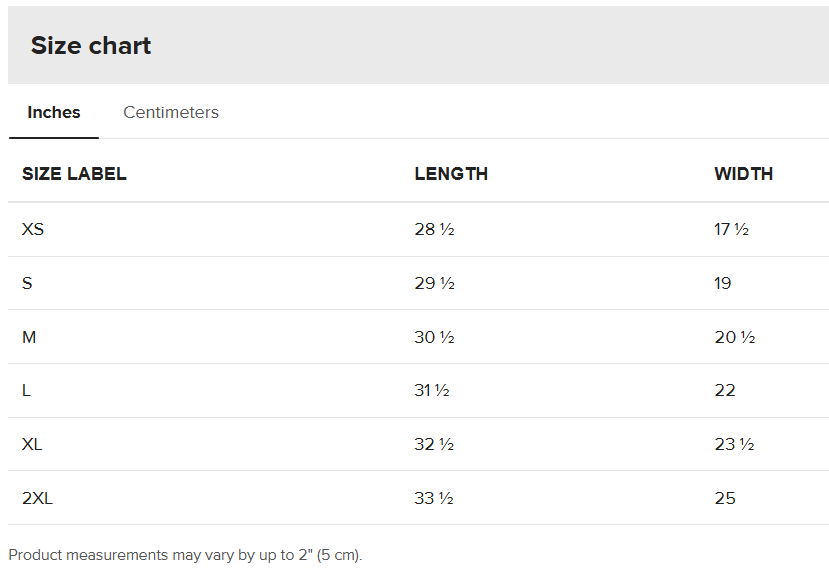
Task: Select the Inches tab
Action: pyautogui.click(x=54, y=112)
